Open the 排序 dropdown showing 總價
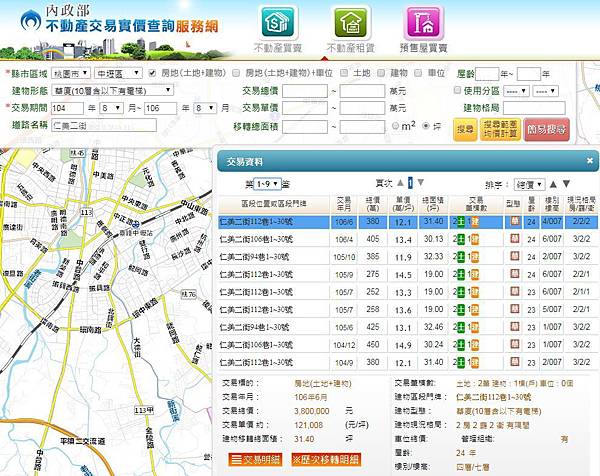Viewport: 600px width, 476px height. [529, 185]
